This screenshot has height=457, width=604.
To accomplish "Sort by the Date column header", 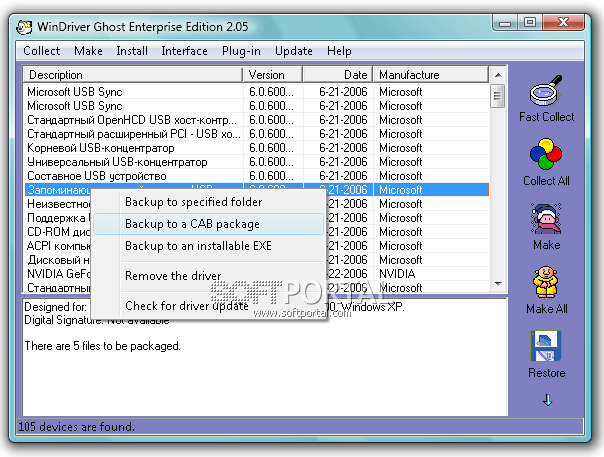I will coord(338,74).
